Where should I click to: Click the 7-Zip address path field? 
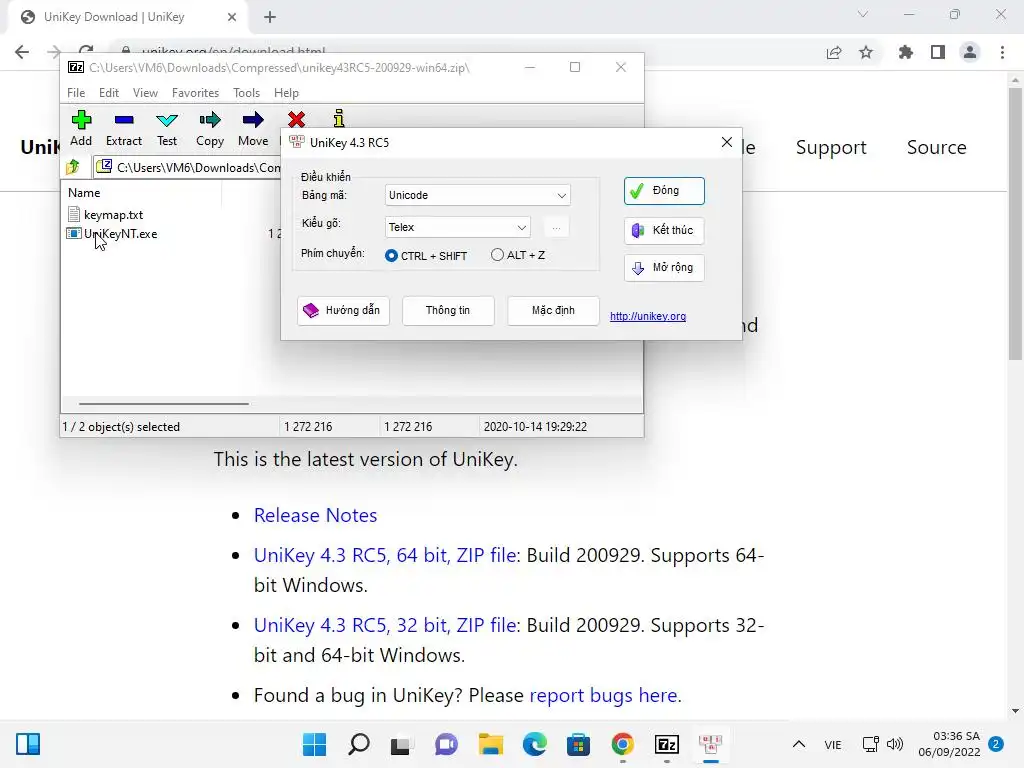[x=188, y=167]
